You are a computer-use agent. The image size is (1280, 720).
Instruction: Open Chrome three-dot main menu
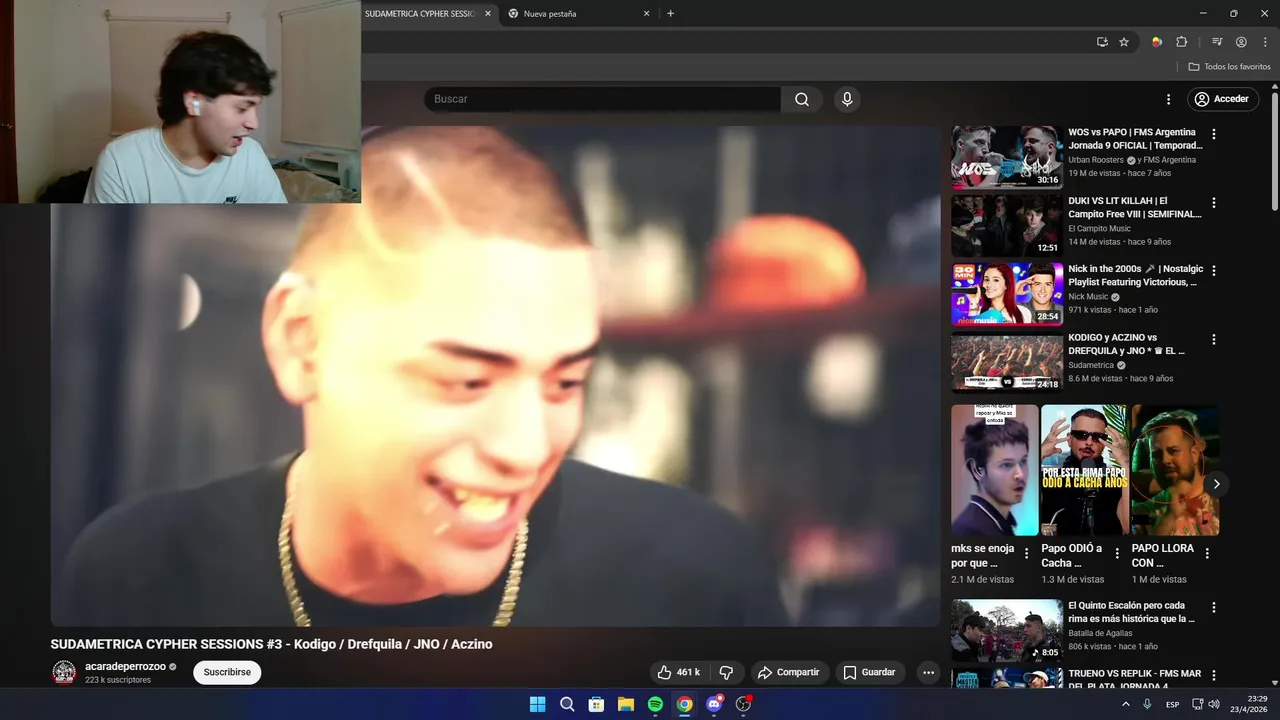pyautogui.click(x=1265, y=42)
